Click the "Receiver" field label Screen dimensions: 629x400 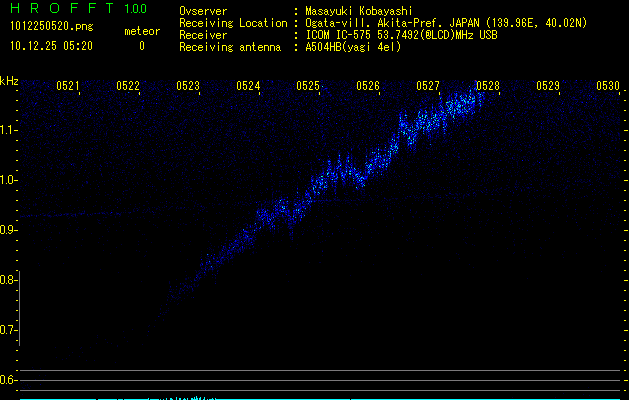tap(203, 35)
